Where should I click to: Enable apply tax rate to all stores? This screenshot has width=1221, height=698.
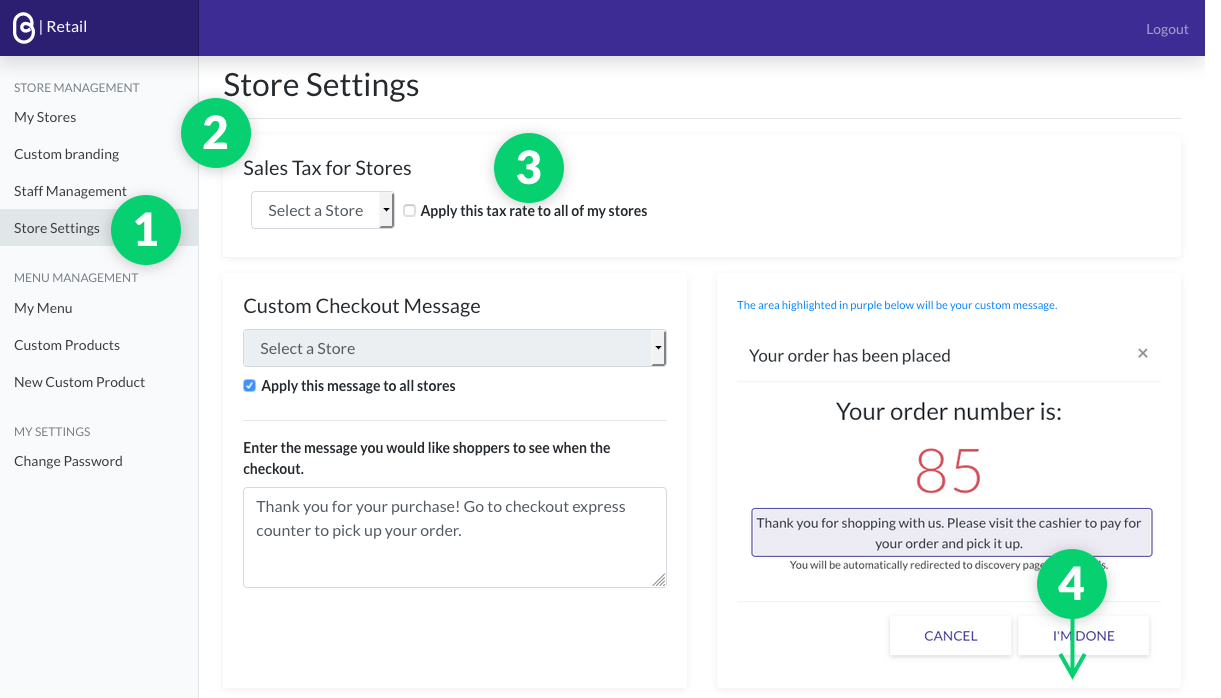pos(410,211)
